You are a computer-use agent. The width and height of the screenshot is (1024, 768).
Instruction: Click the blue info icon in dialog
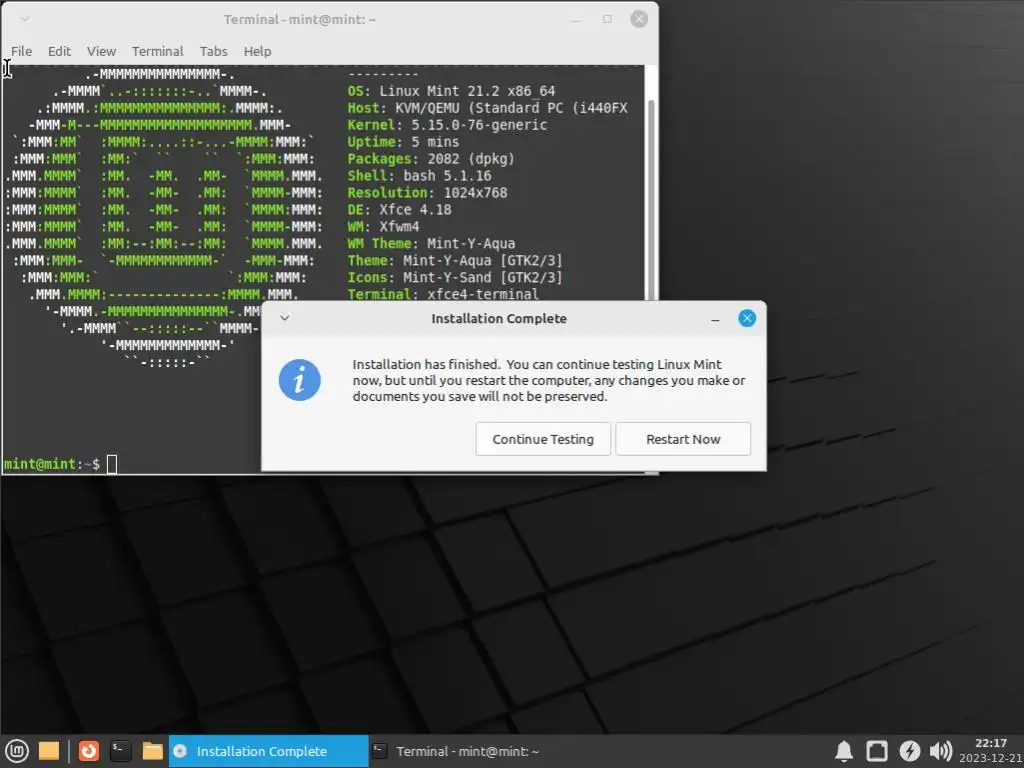pos(300,380)
